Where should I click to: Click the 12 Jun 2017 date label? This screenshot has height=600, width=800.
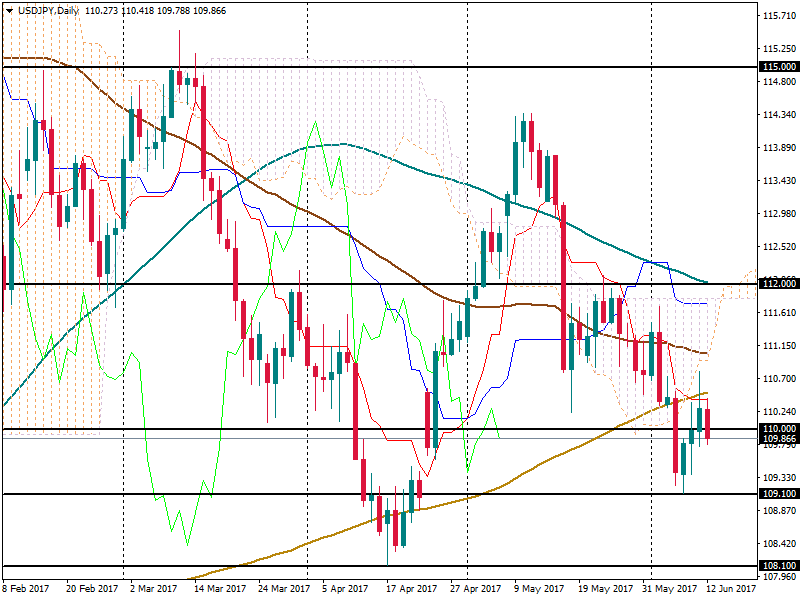click(732, 589)
